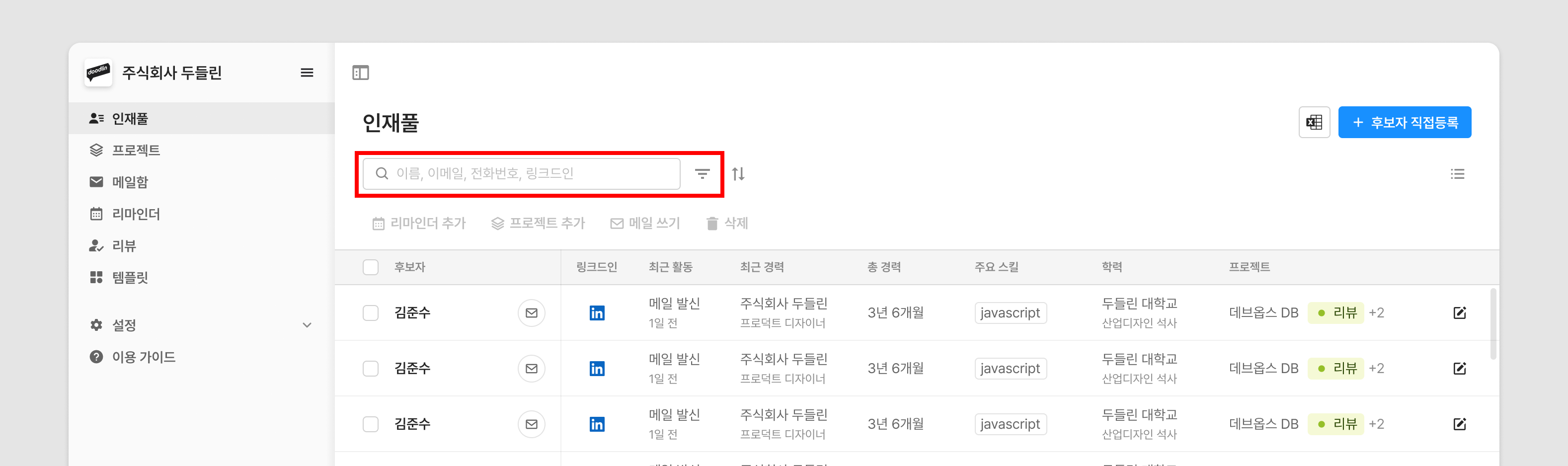Click the javascript skill tag in third row

tap(1011, 424)
